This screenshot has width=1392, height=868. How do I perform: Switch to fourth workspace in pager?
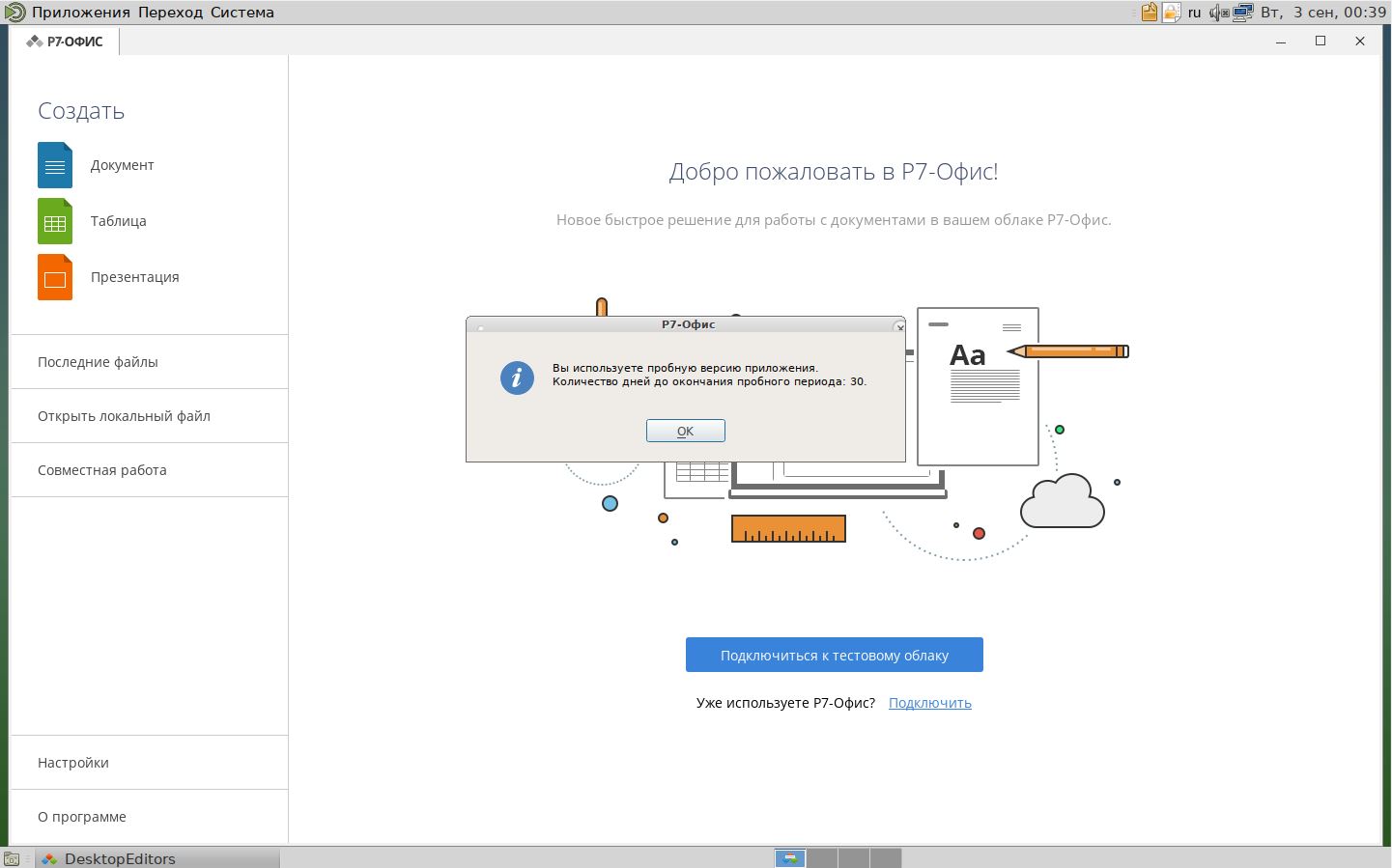(x=886, y=857)
